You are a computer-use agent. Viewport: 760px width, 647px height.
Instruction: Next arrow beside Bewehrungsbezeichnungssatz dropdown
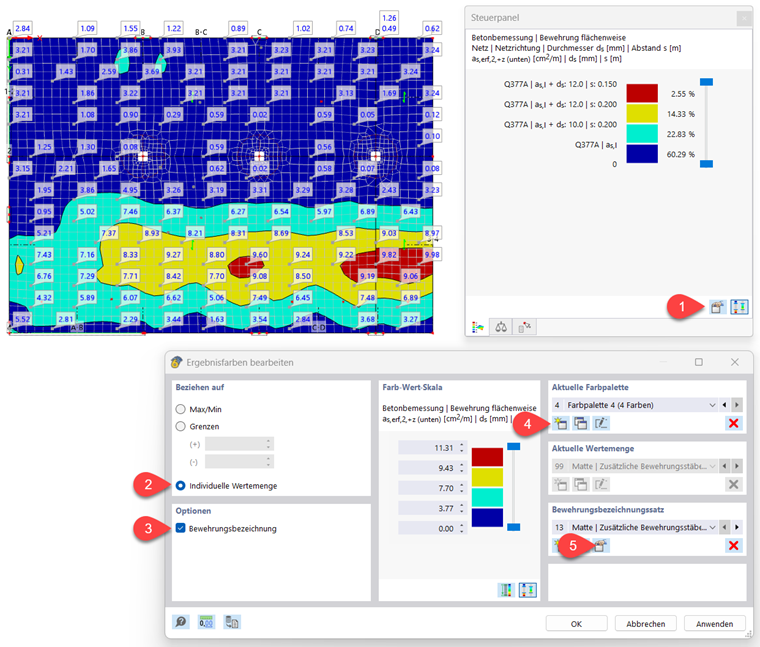(x=737, y=527)
